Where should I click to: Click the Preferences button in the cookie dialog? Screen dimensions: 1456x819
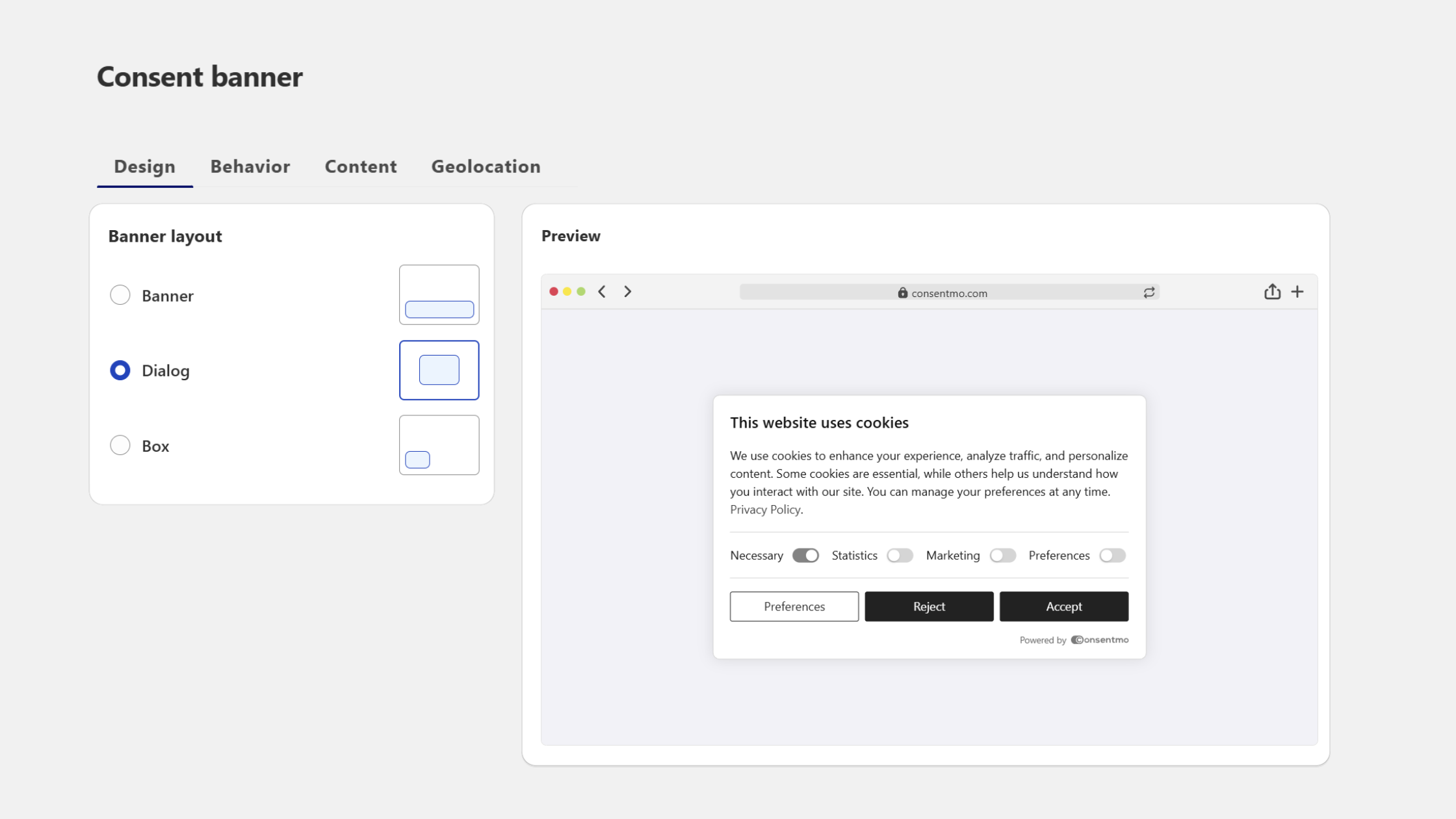pos(794,606)
